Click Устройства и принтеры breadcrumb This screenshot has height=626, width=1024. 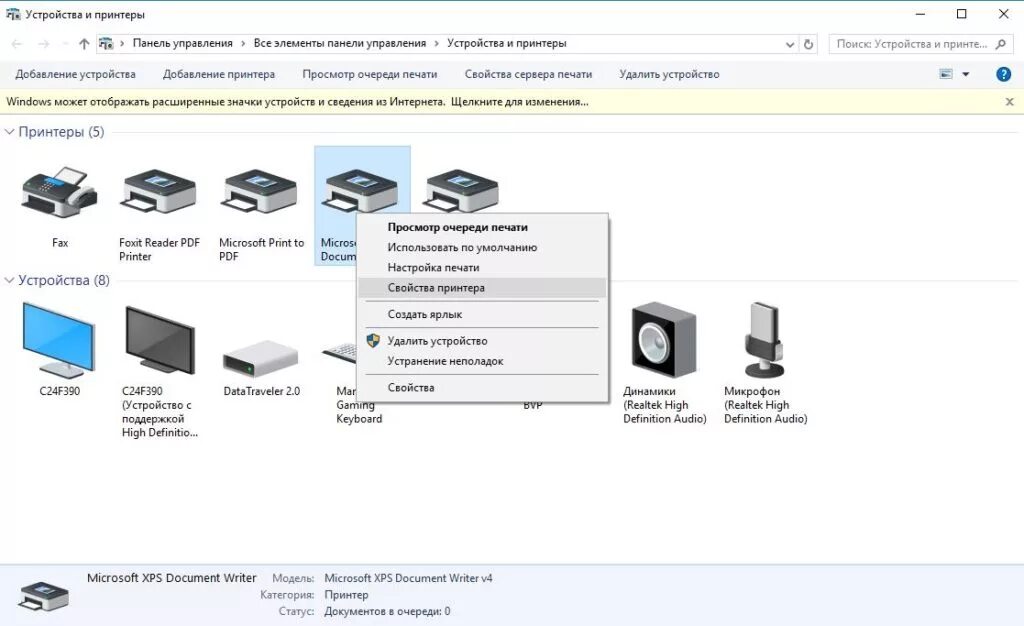click(x=507, y=43)
